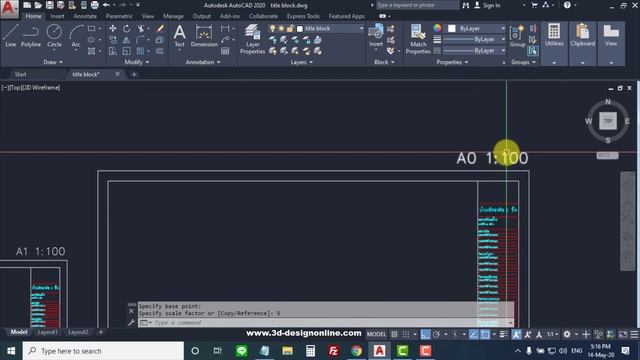Image resolution: width=640 pixels, height=360 pixels.
Task: Switch to the Start file tab
Action: coord(21,74)
